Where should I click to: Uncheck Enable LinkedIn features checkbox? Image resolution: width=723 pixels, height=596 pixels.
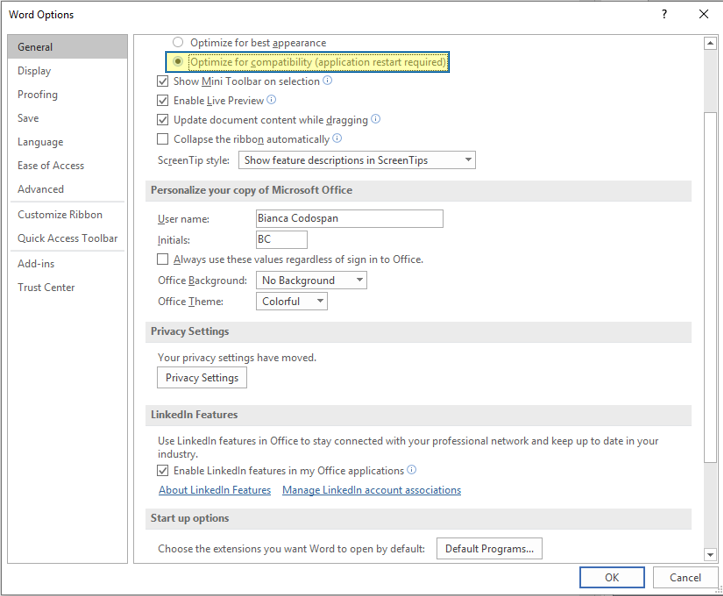[162, 471]
